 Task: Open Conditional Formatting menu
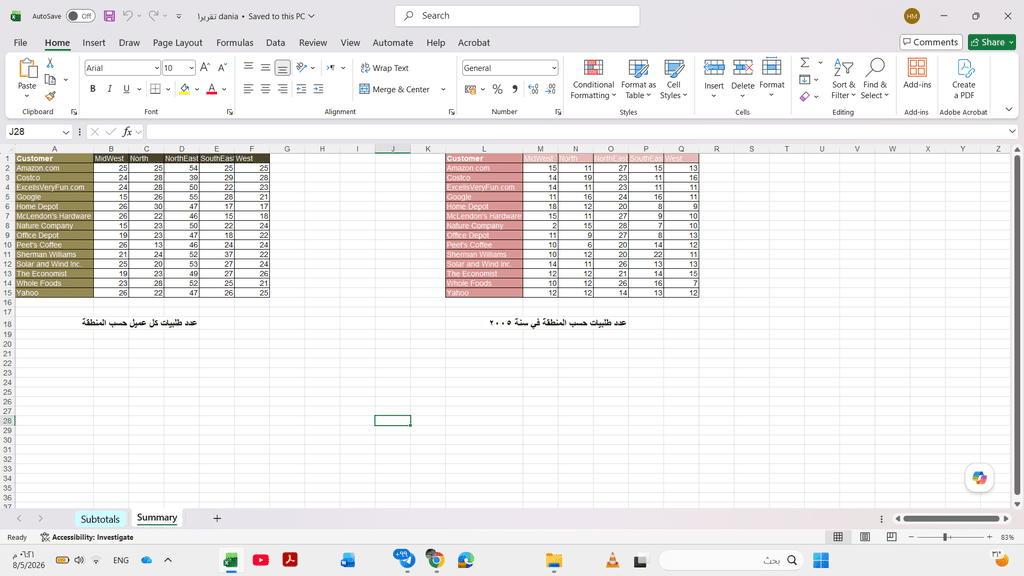tap(593, 78)
